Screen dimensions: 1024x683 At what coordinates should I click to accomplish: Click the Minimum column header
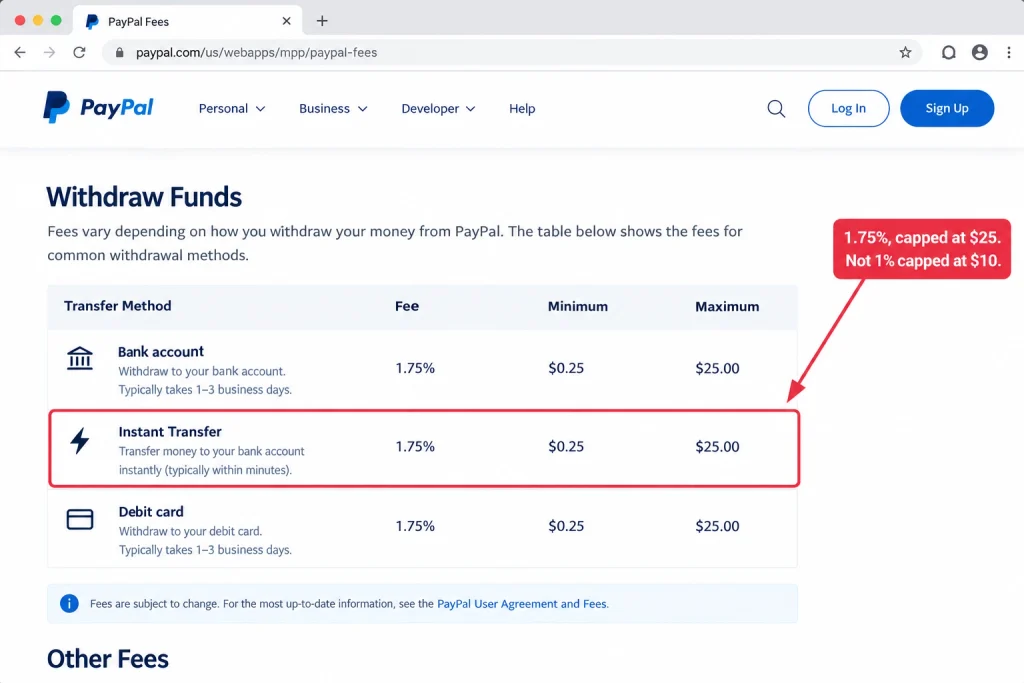tap(577, 306)
